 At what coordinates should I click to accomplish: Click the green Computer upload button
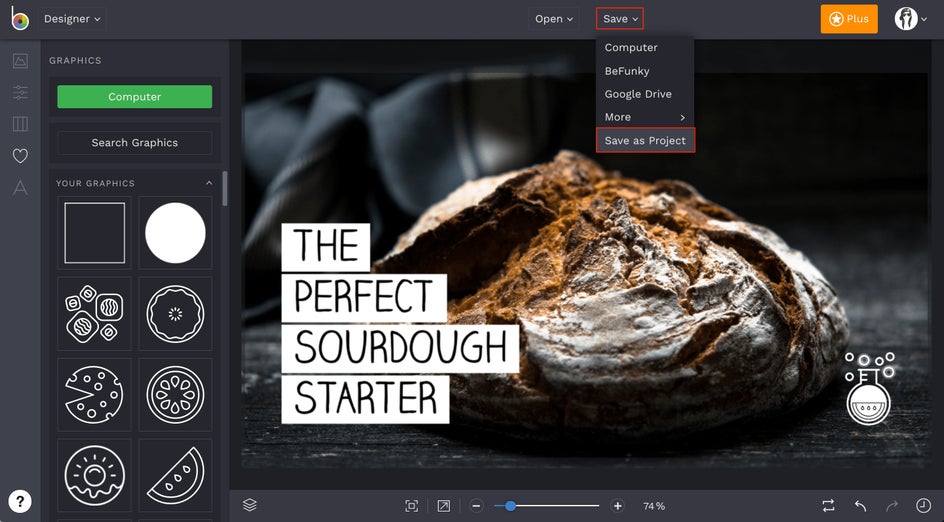pyautogui.click(x=134, y=97)
